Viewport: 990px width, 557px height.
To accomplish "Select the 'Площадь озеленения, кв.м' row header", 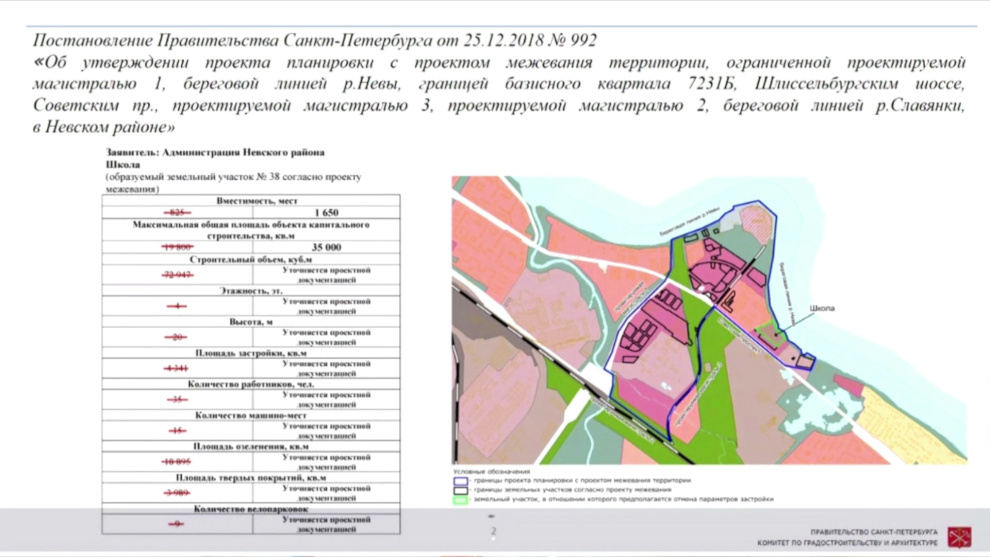I will point(251,446).
